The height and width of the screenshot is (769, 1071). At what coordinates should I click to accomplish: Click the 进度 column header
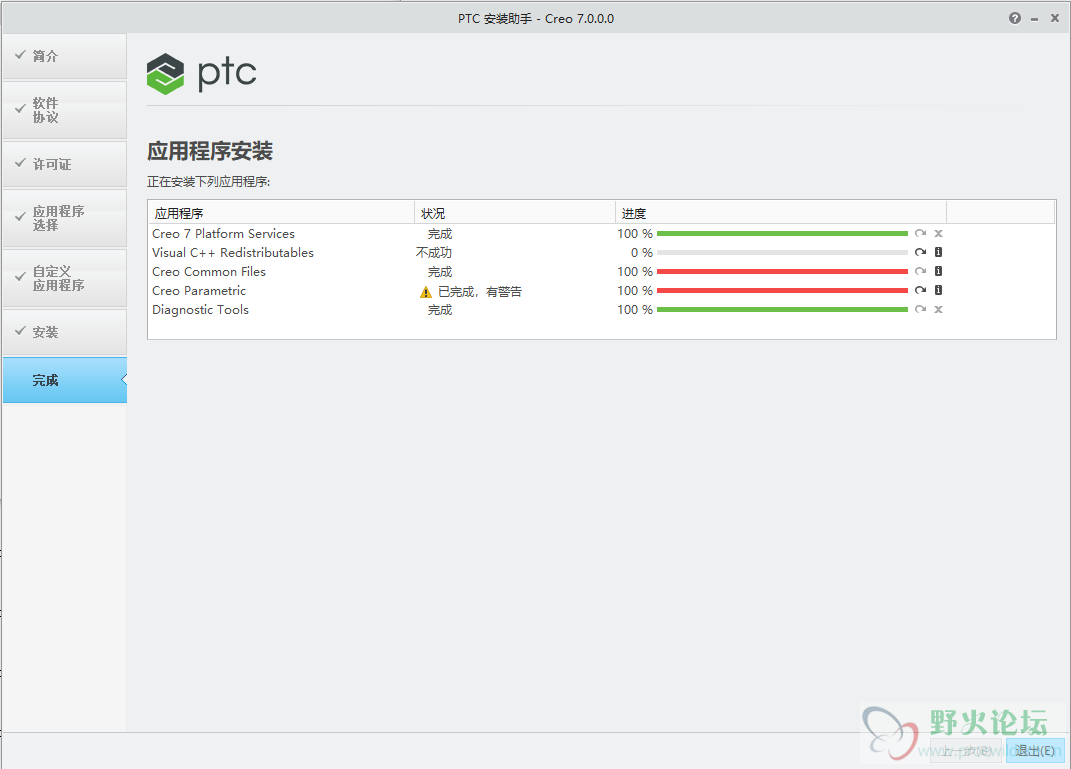pos(781,213)
